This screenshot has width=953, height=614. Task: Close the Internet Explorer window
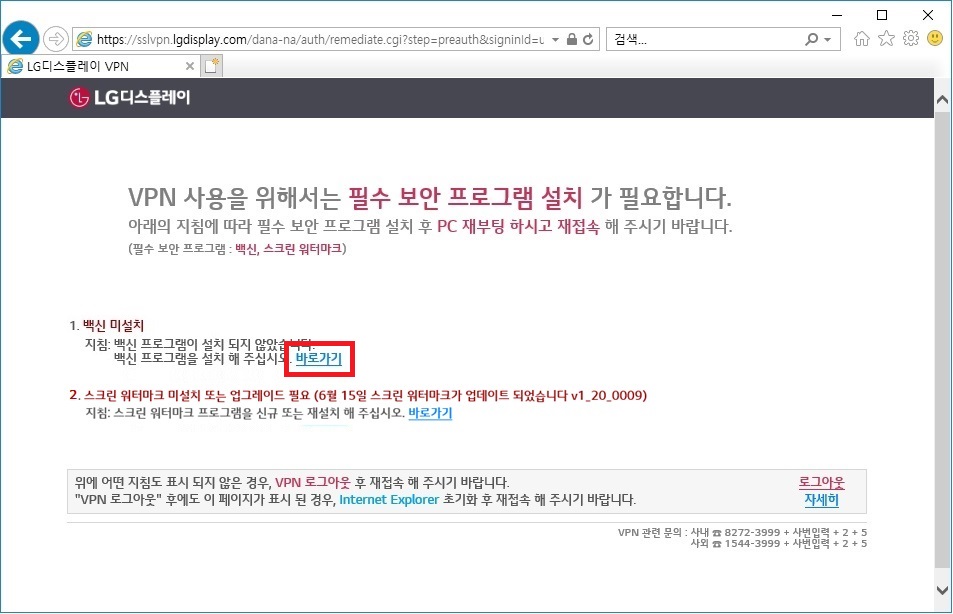tap(928, 15)
